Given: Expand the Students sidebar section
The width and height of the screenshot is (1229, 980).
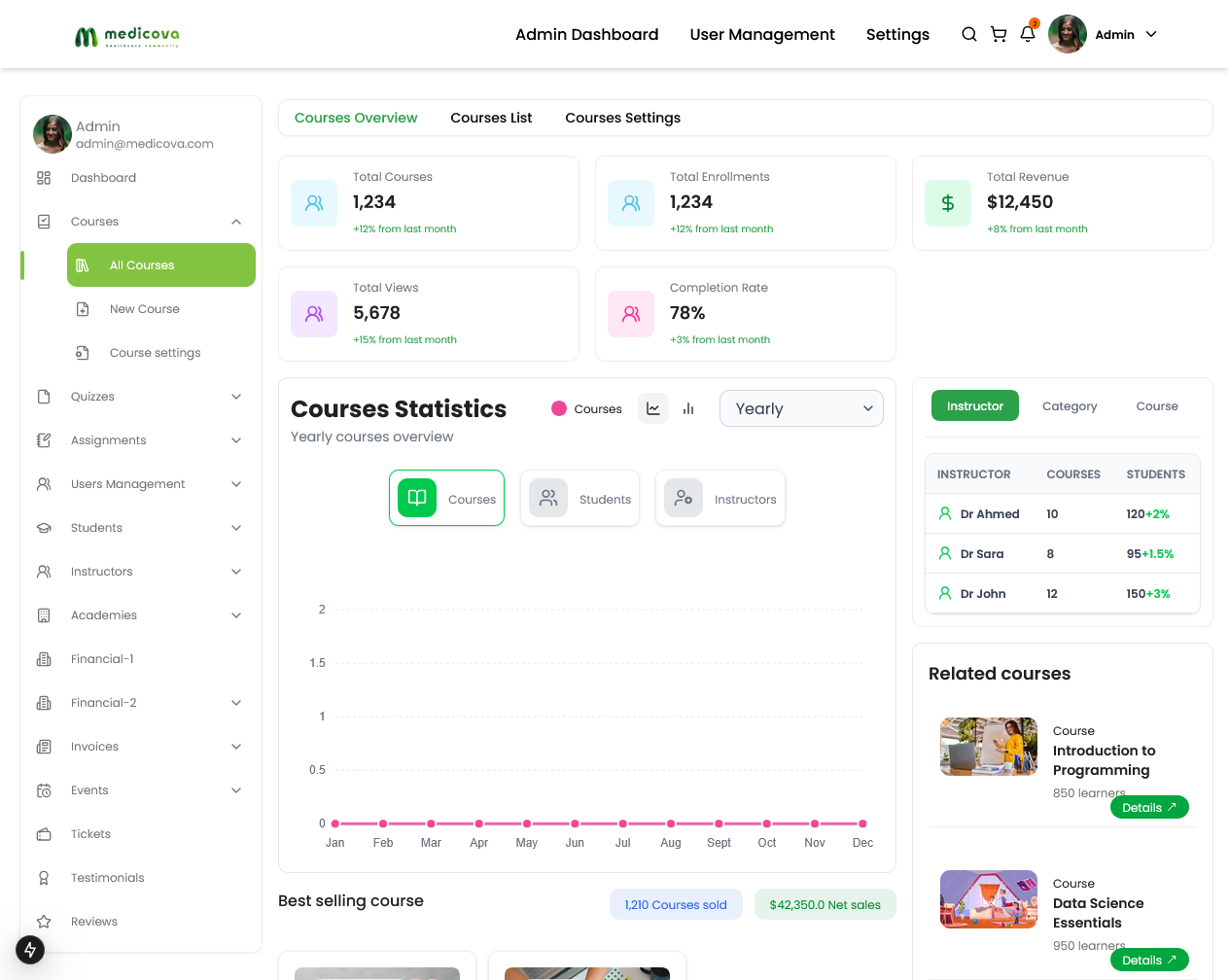Looking at the screenshot, I should pyautogui.click(x=236, y=528).
